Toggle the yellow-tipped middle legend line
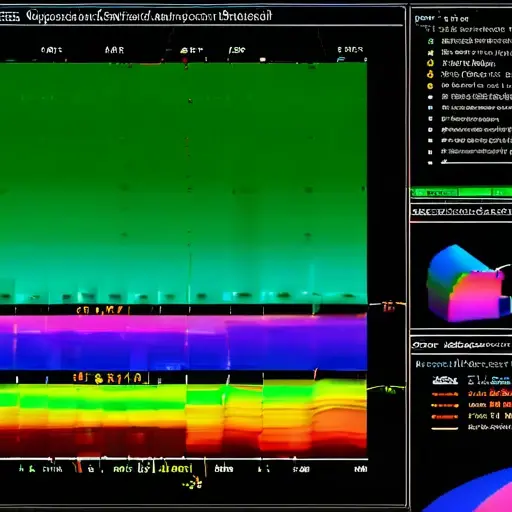 [445, 405]
